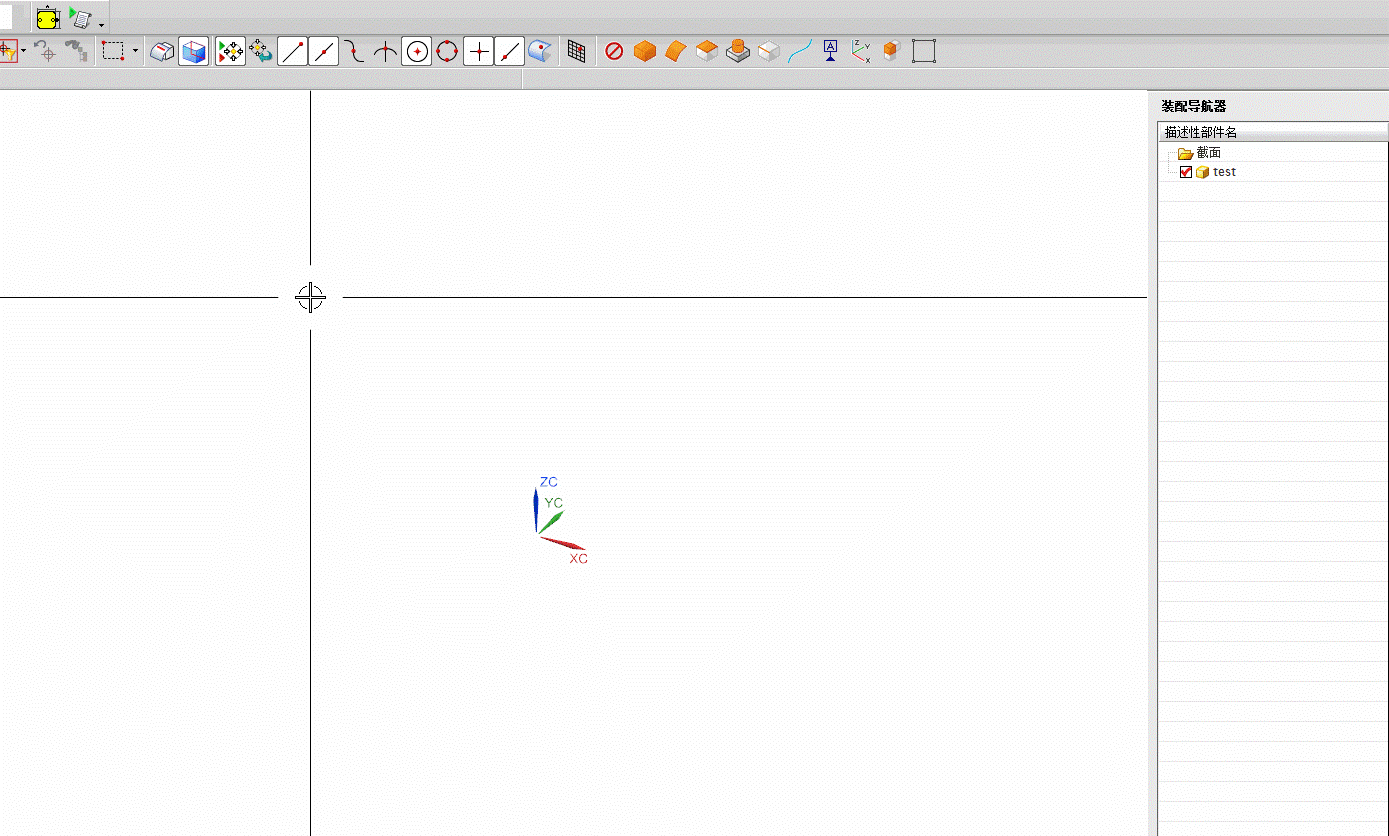The image size is (1389, 836).
Task: Click the 装配导航器 panel title
Action: coord(1193,106)
